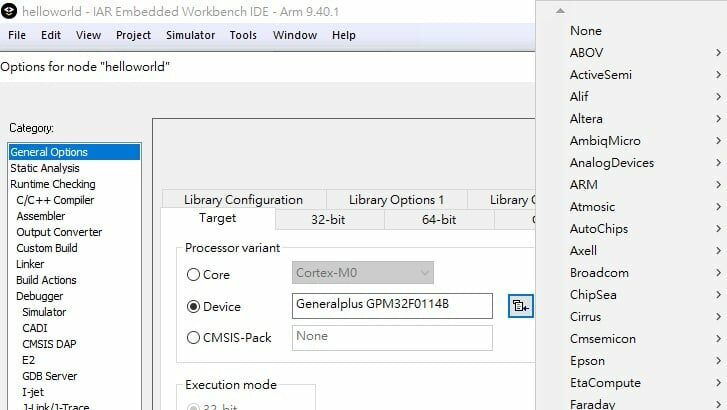Expand the Alif vendor submenu
The image size is (727, 410).
click(x=631, y=96)
